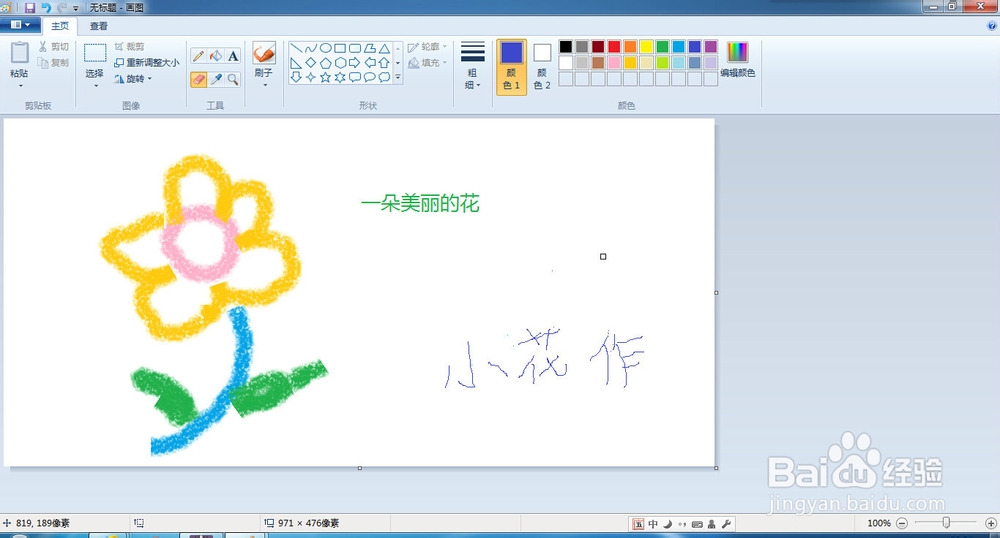Open the Outline (轮廓) dropdown
The image size is (1000, 538).
click(x=427, y=47)
